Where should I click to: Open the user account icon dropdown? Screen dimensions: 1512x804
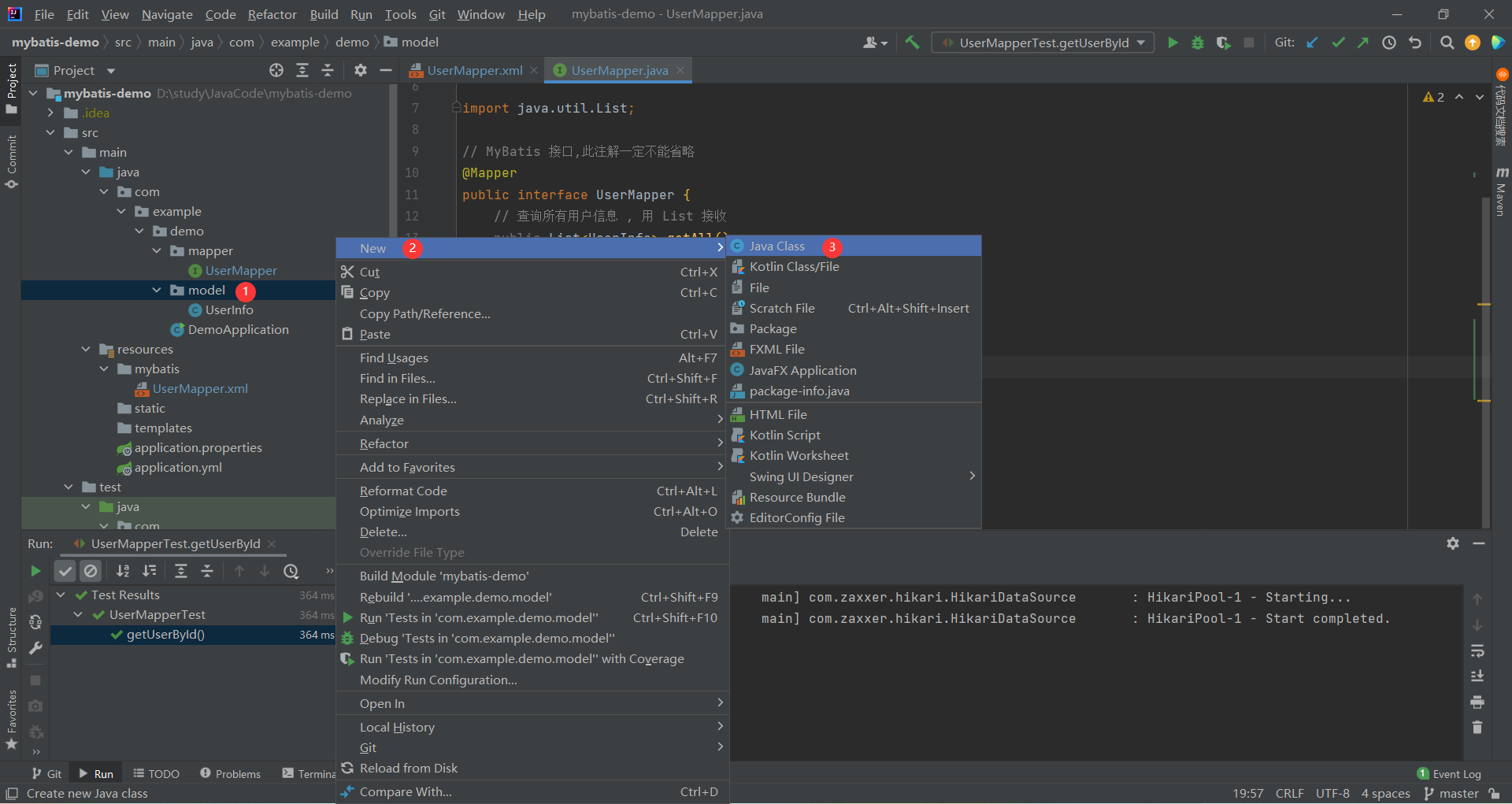[x=875, y=43]
